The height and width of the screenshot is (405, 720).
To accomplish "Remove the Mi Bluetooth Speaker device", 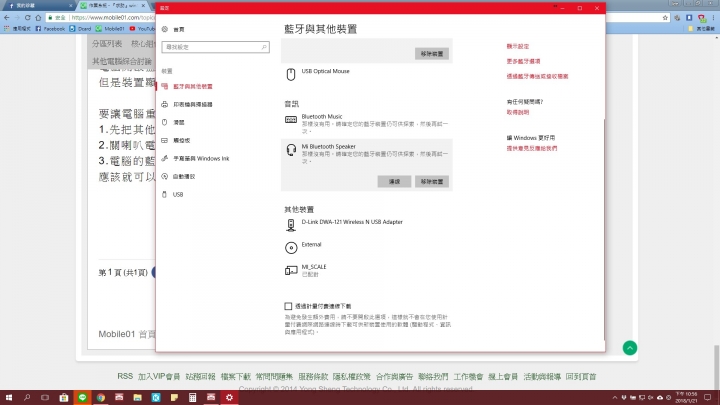I will (x=432, y=181).
